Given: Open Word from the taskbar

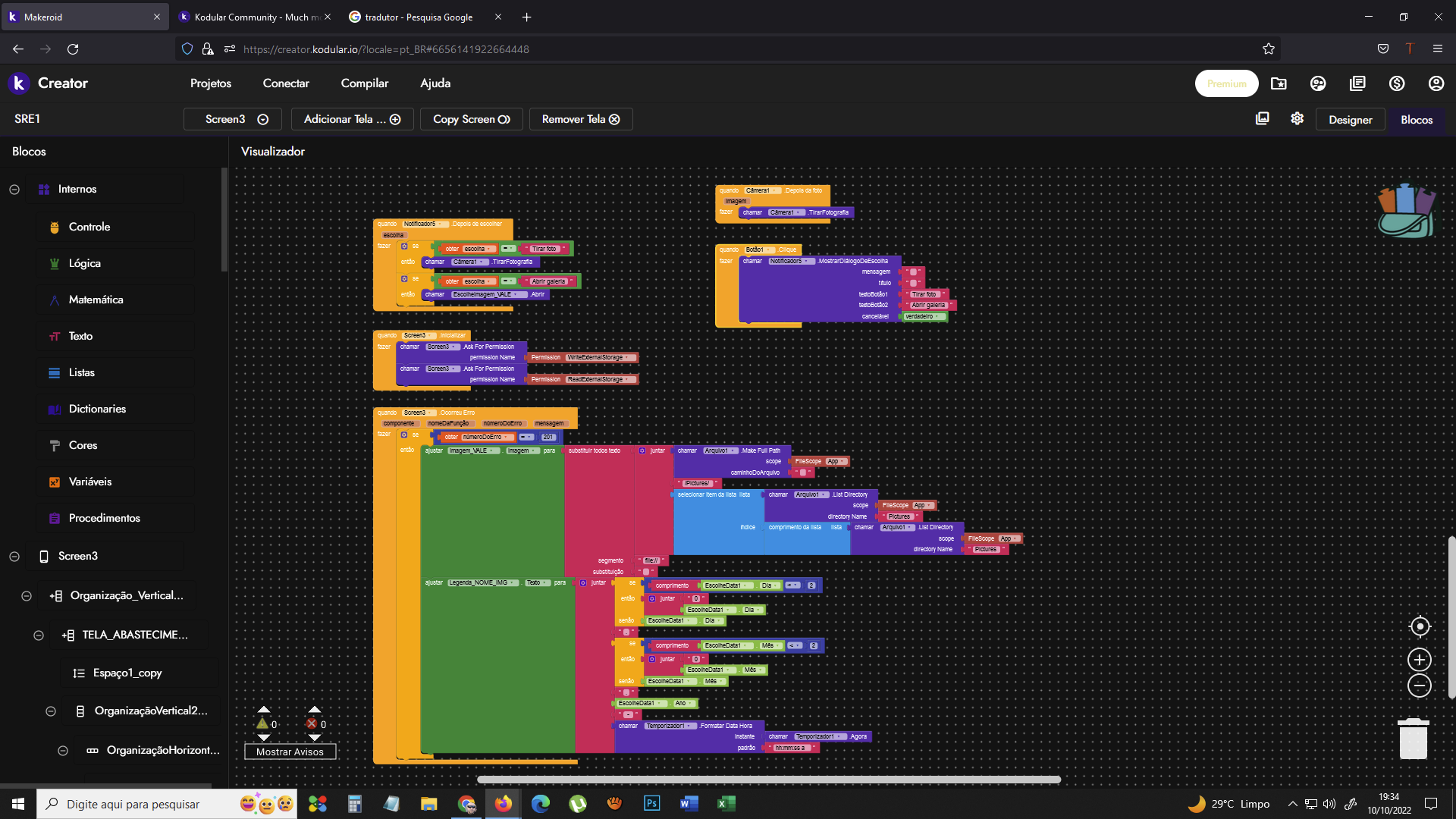Looking at the screenshot, I should (x=689, y=803).
